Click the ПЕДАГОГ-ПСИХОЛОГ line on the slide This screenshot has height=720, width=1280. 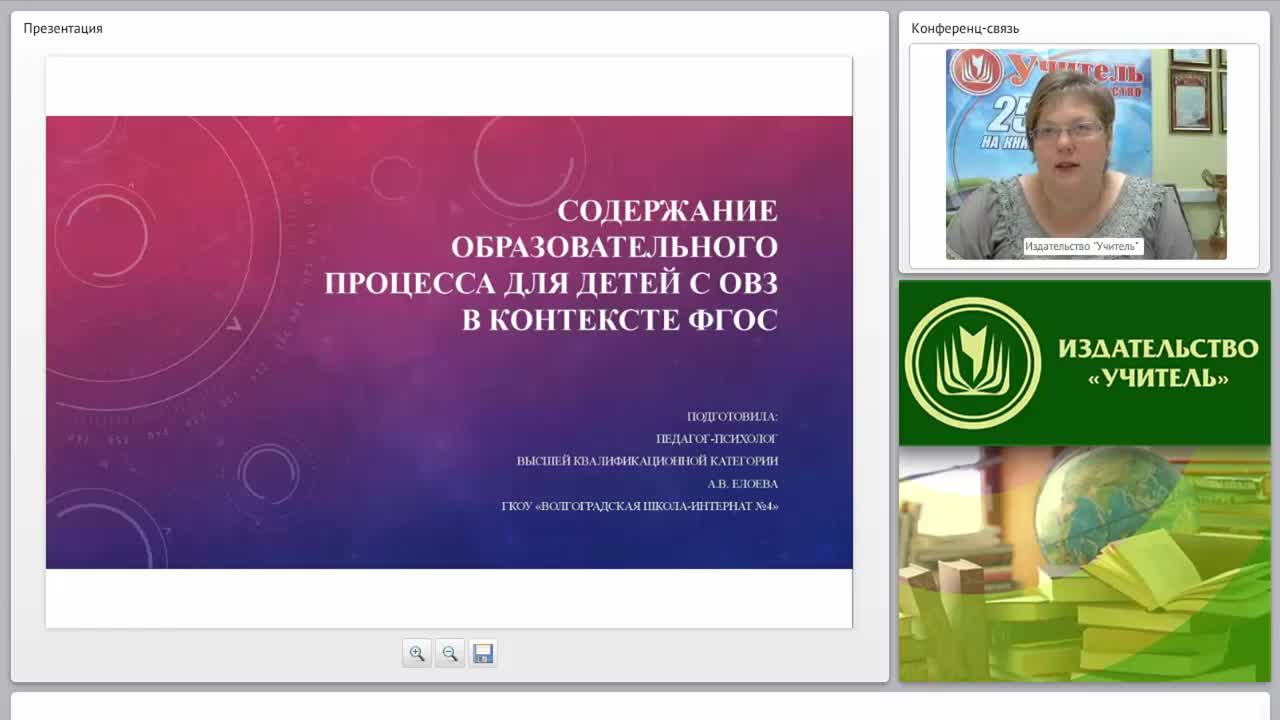tap(717, 439)
